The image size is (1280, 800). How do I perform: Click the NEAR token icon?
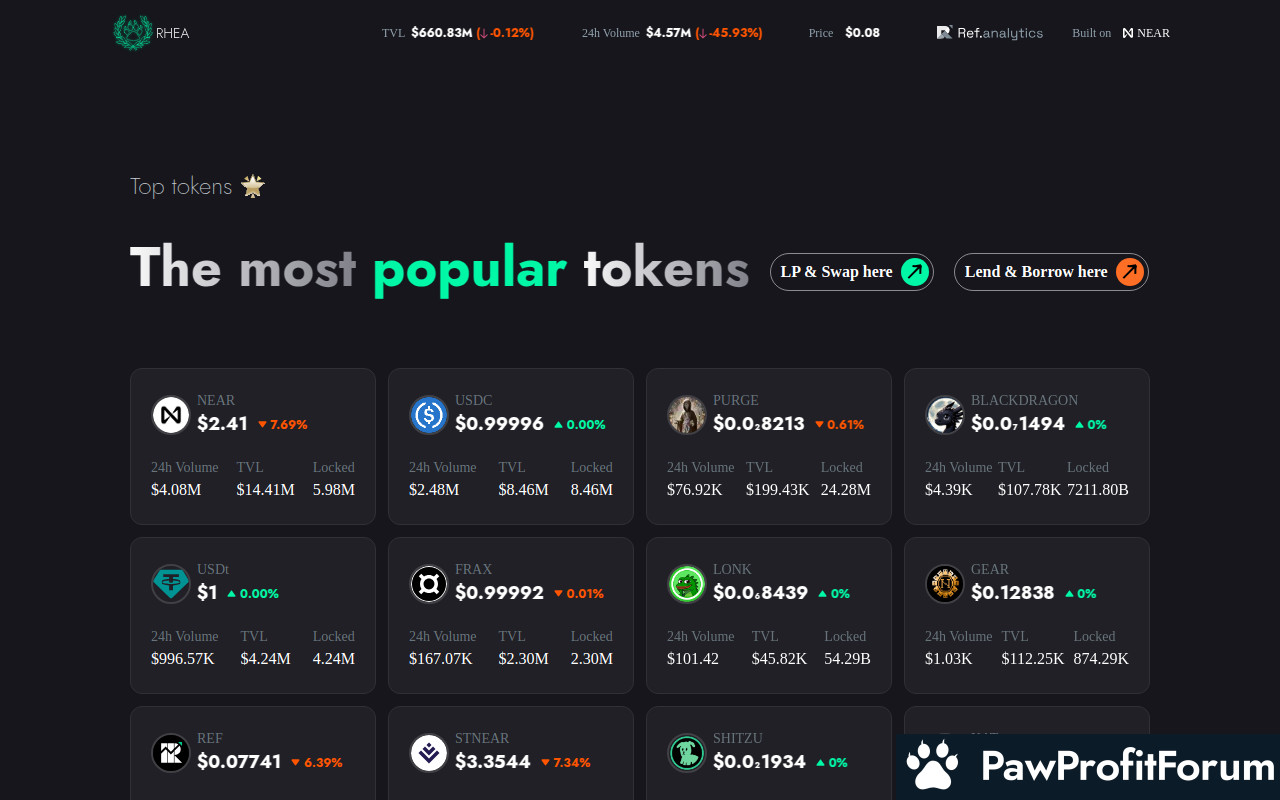click(171, 415)
